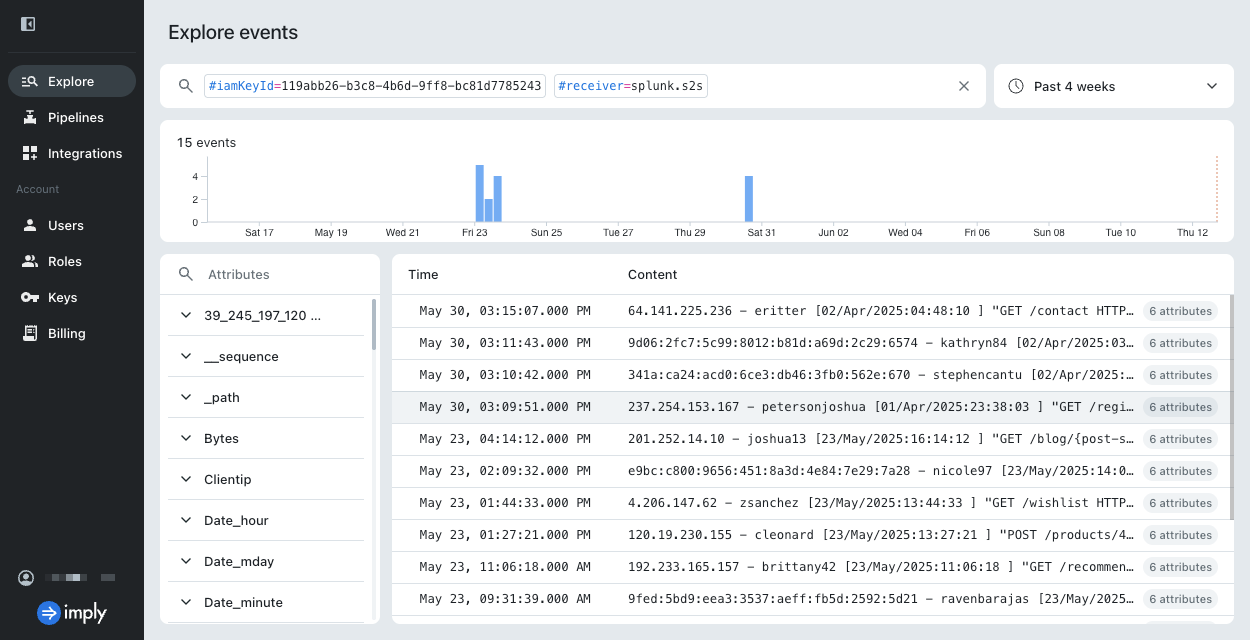Open the Roles page
1250x640 pixels.
click(x=72, y=261)
